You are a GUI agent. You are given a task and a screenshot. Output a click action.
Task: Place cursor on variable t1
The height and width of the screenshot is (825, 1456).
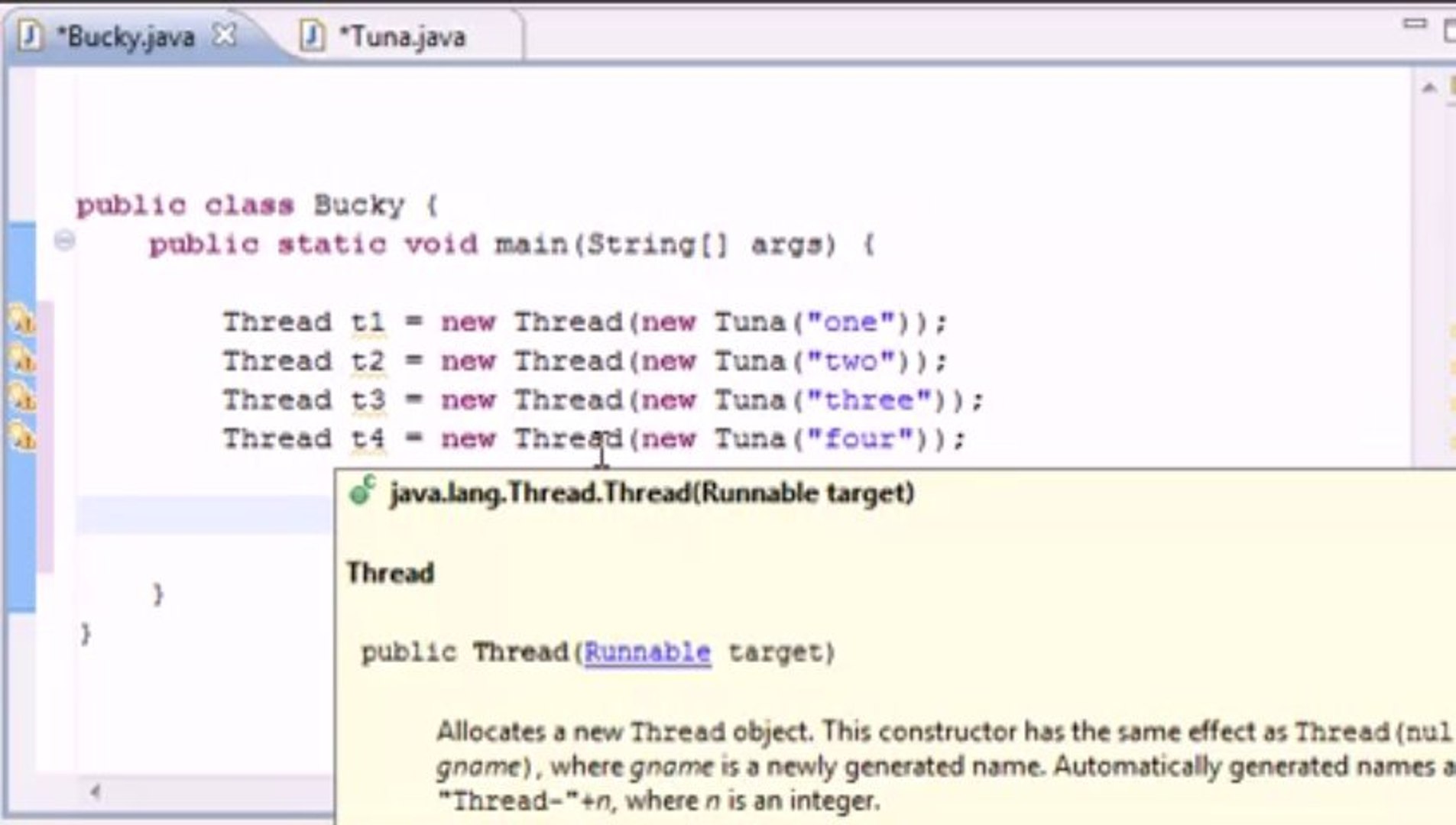coord(368,322)
